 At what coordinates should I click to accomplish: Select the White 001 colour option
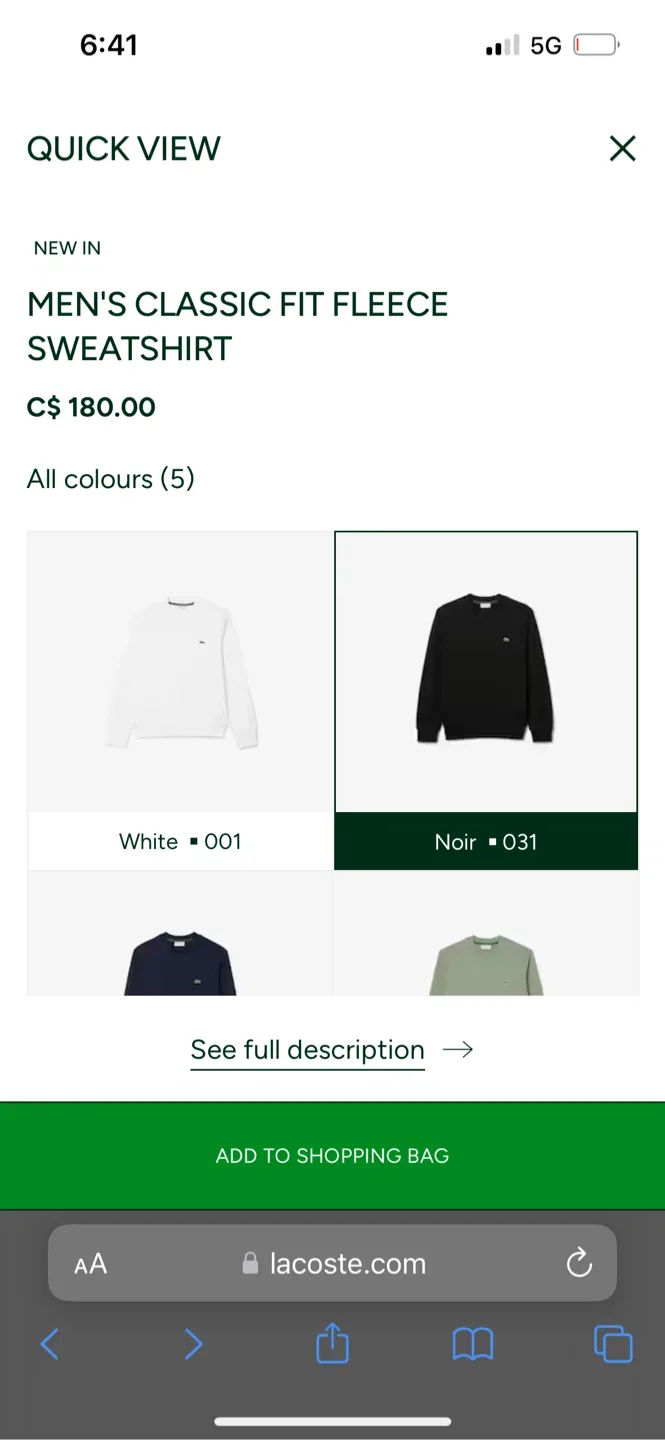point(180,841)
